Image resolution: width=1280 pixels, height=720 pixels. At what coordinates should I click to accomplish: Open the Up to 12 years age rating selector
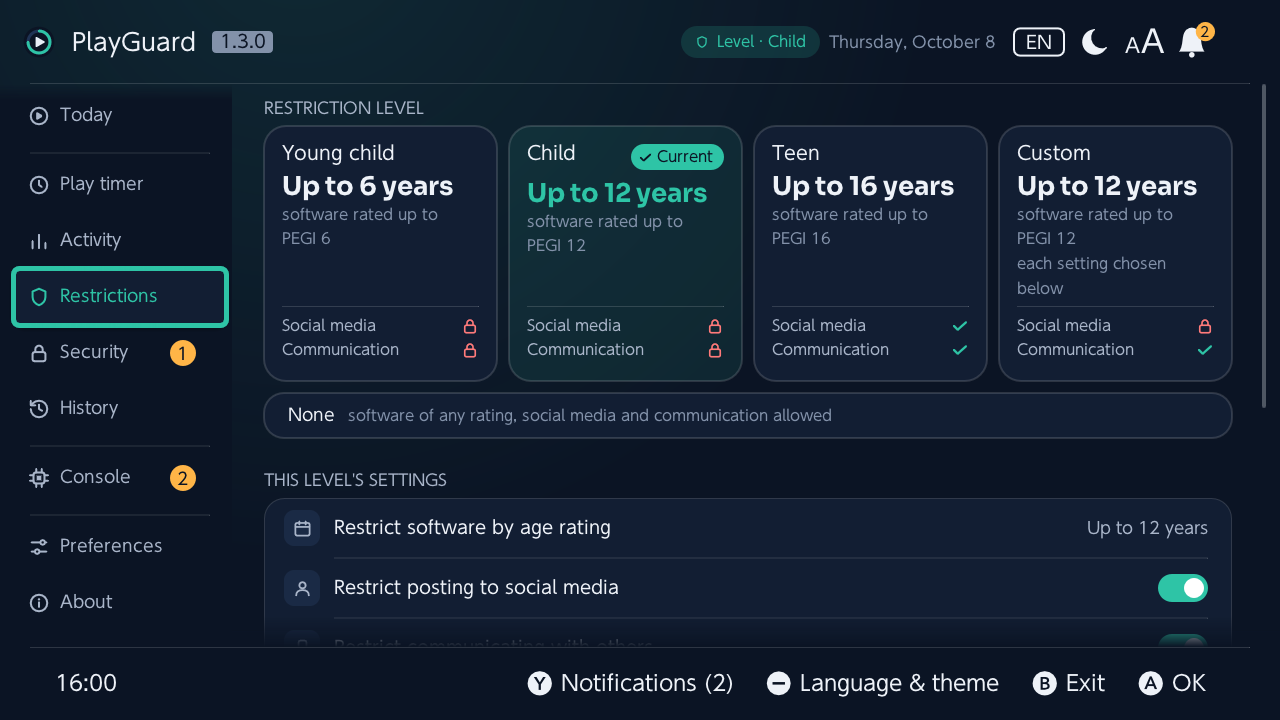[1147, 528]
